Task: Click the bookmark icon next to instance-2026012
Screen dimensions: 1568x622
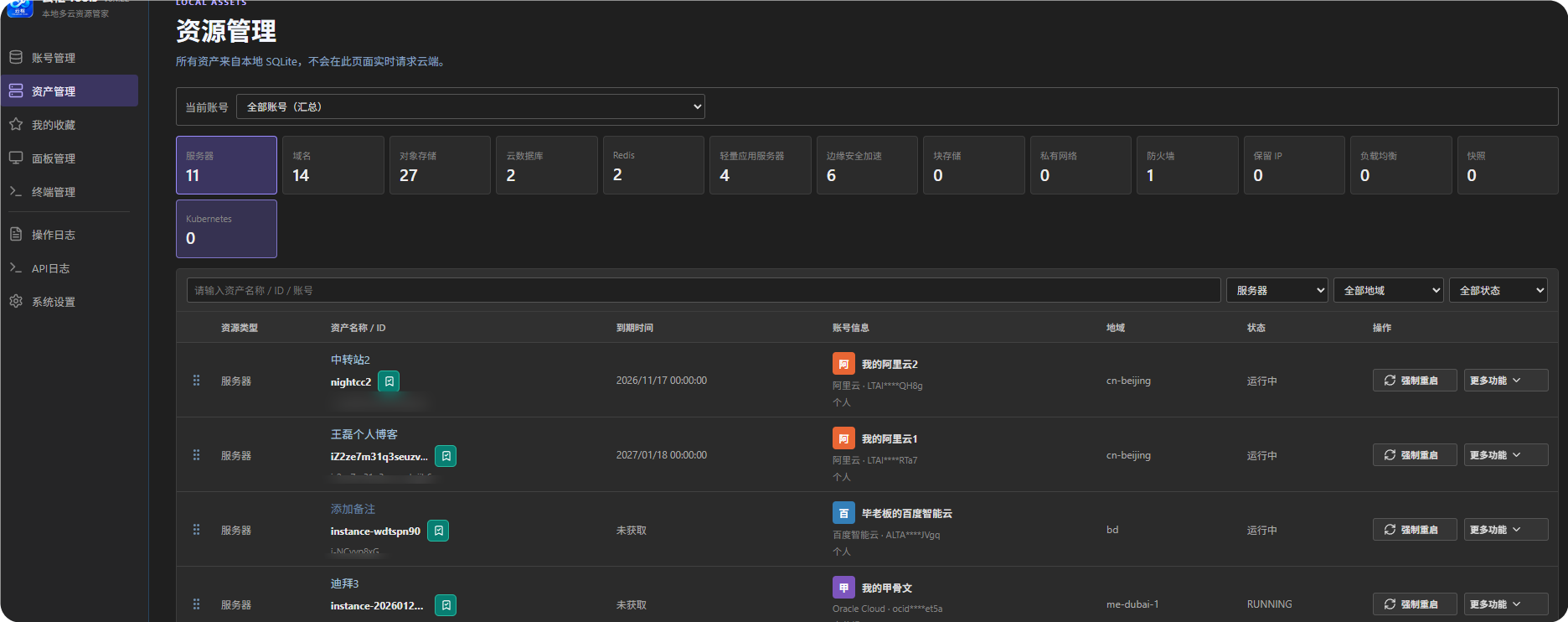Action: tap(446, 605)
